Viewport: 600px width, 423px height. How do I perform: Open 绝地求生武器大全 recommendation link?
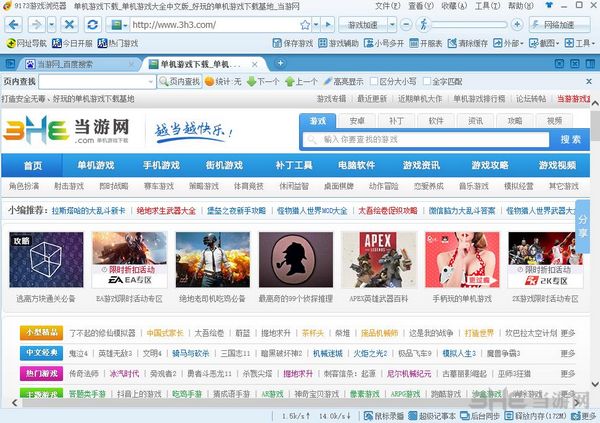166,211
